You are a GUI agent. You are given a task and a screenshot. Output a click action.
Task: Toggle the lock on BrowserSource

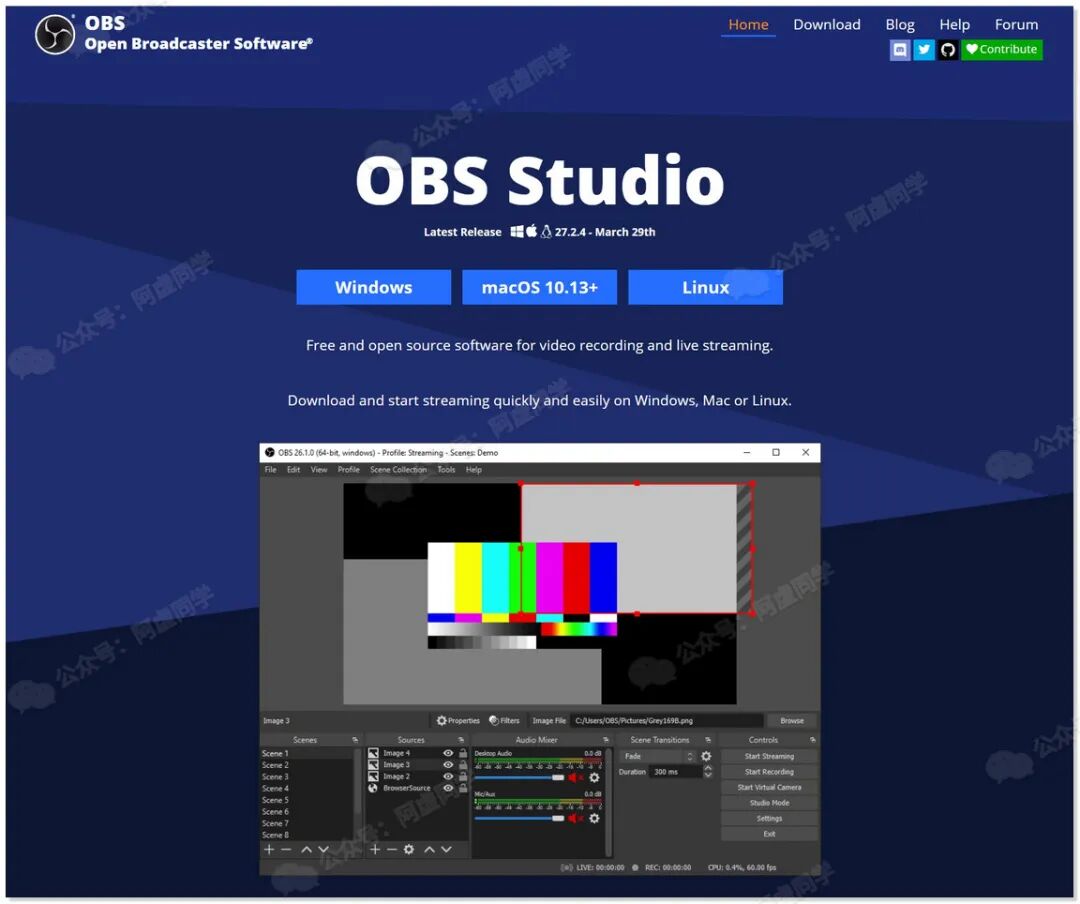pos(463,788)
